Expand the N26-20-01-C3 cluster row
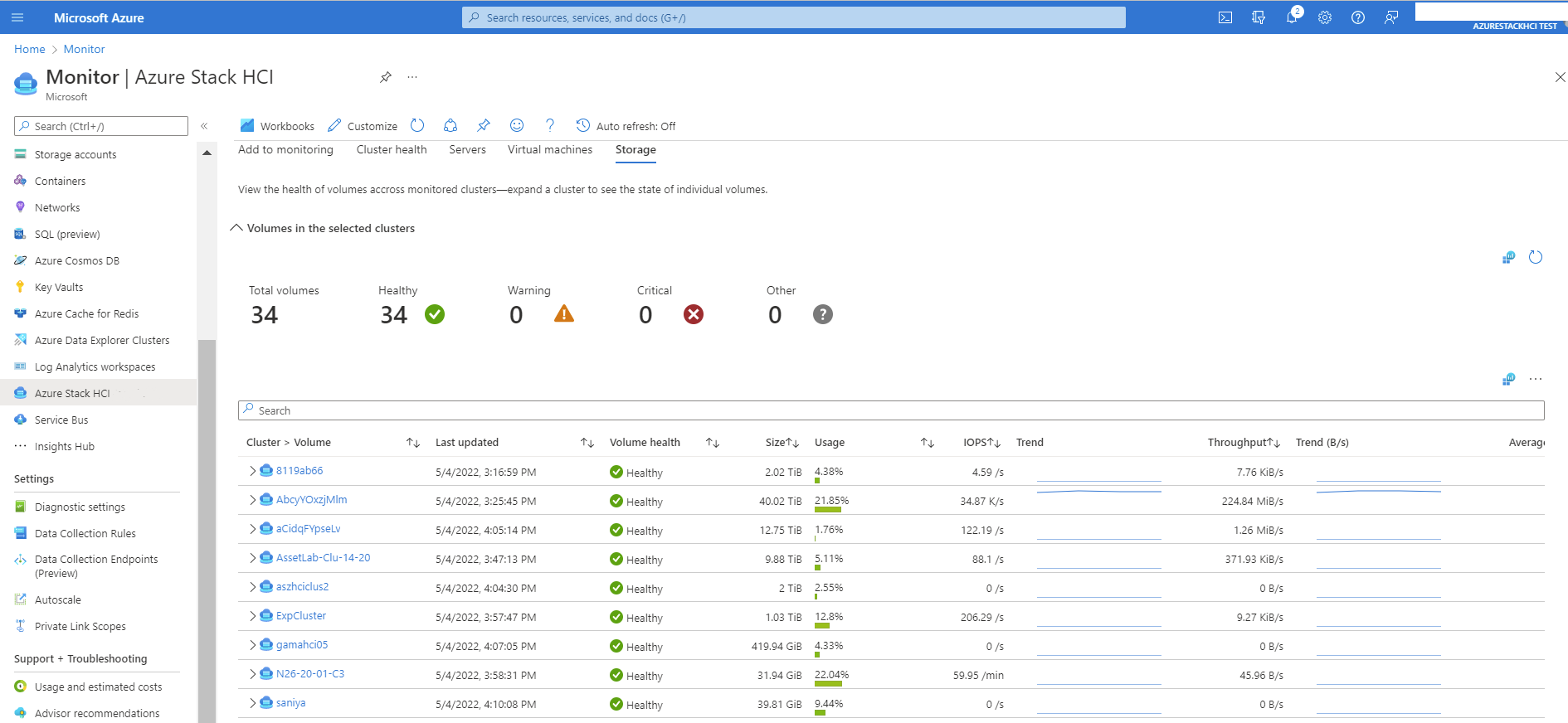 (253, 673)
